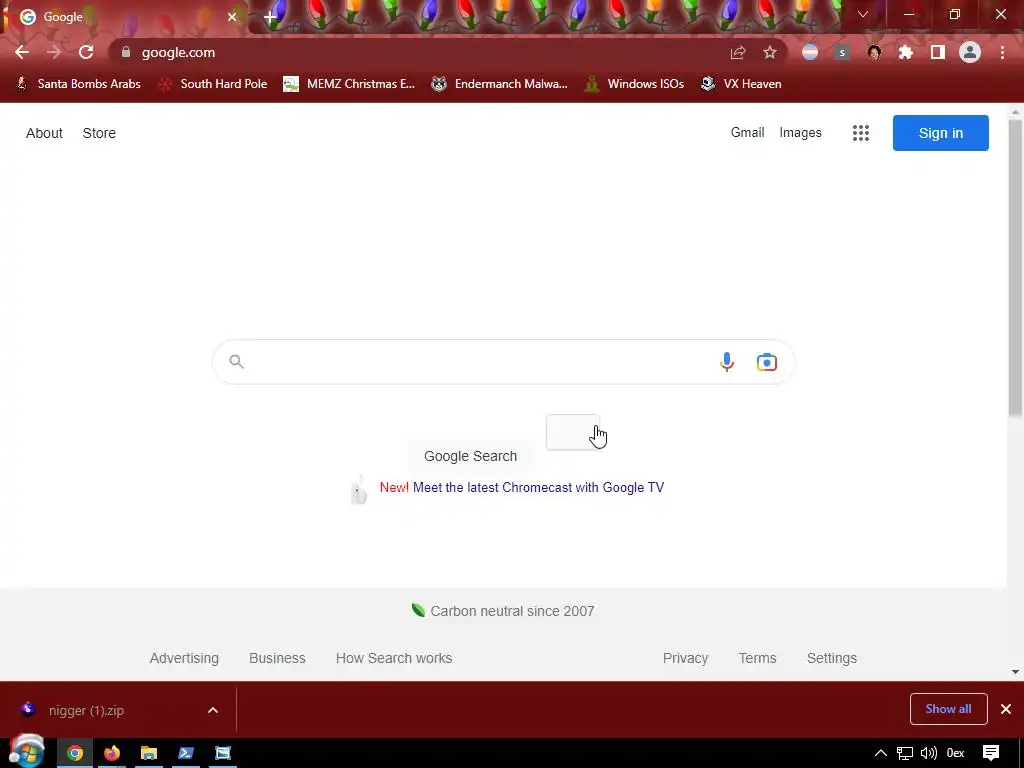Click the 0ex taskbar clock text
The width and height of the screenshot is (1024, 768).
955,753
